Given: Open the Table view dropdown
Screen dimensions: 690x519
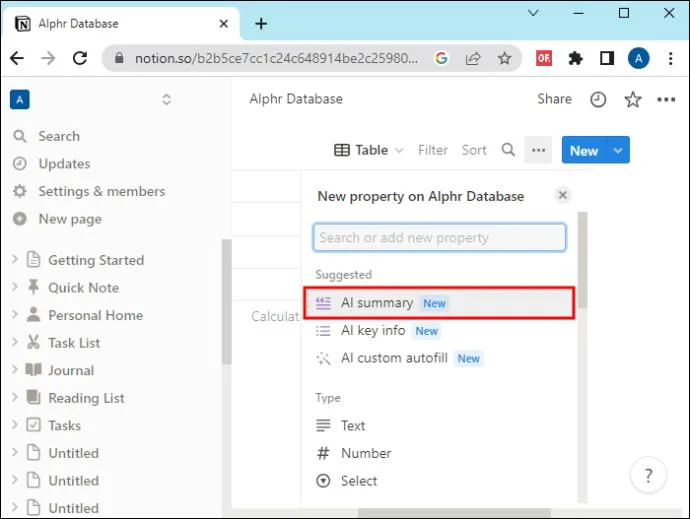Looking at the screenshot, I should (368, 150).
